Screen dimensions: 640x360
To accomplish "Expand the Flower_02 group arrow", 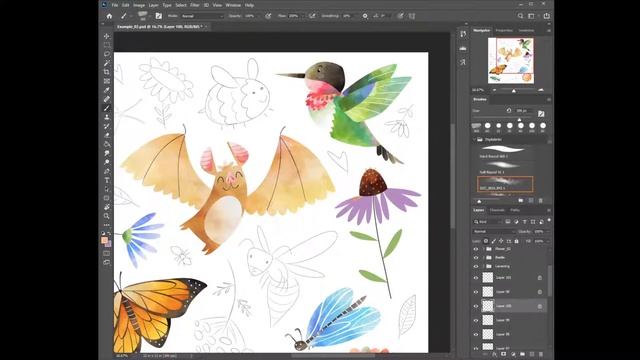I will (x=484, y=249).
